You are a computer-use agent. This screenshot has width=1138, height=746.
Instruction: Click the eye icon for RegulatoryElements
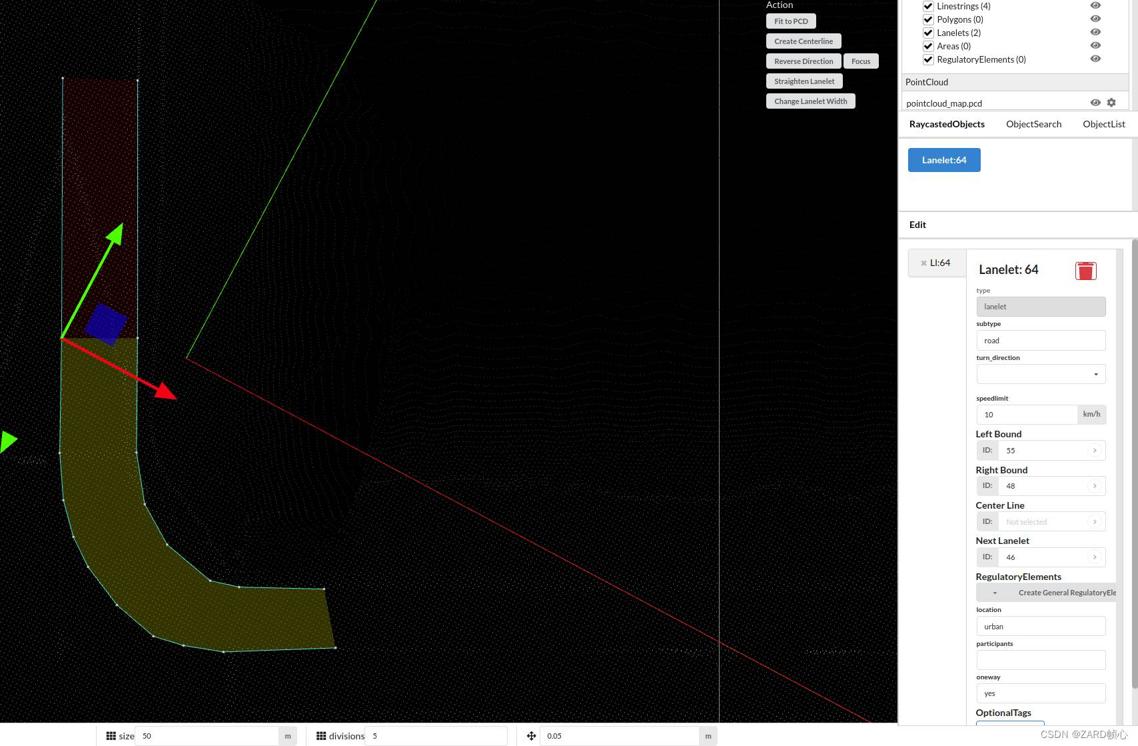point(1095,59)
